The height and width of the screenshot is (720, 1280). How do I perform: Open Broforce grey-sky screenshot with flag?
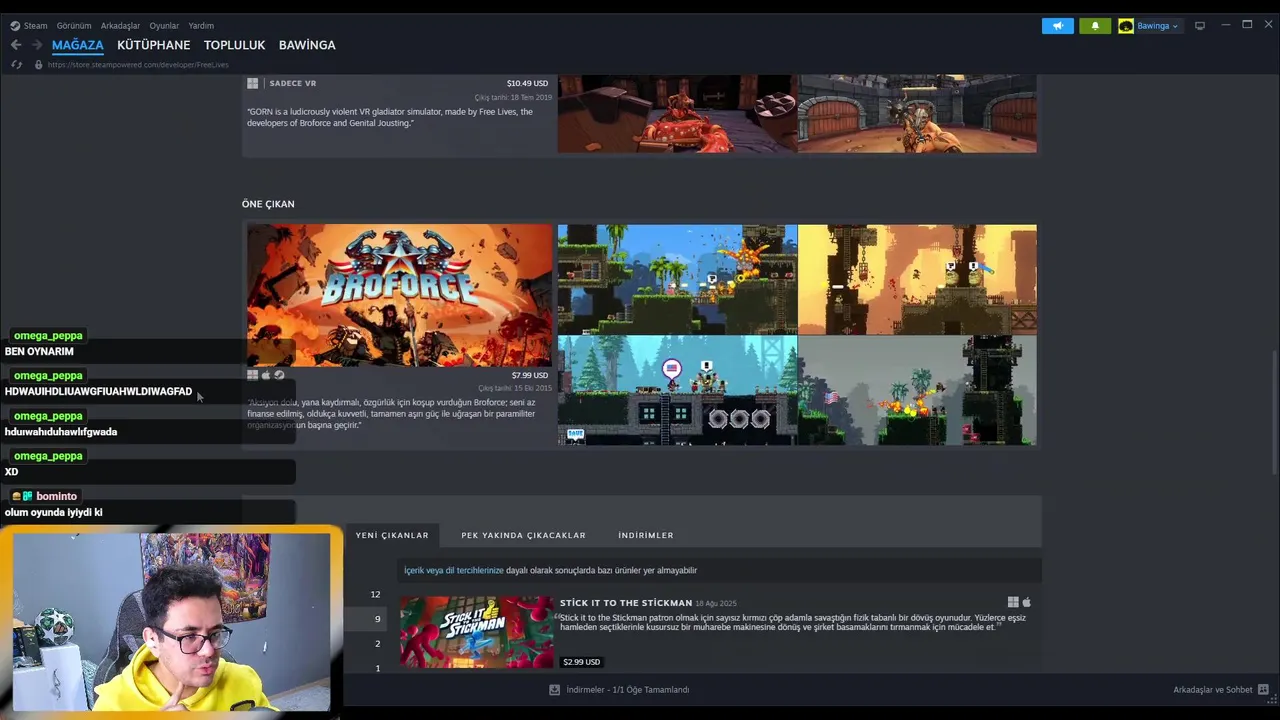click(917, 390)
